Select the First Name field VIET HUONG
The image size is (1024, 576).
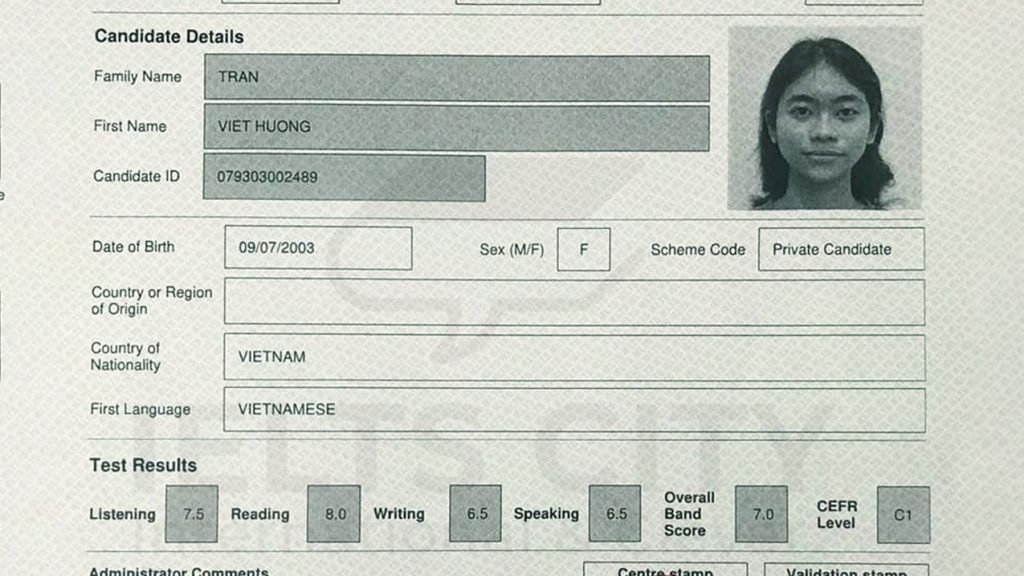455,127
